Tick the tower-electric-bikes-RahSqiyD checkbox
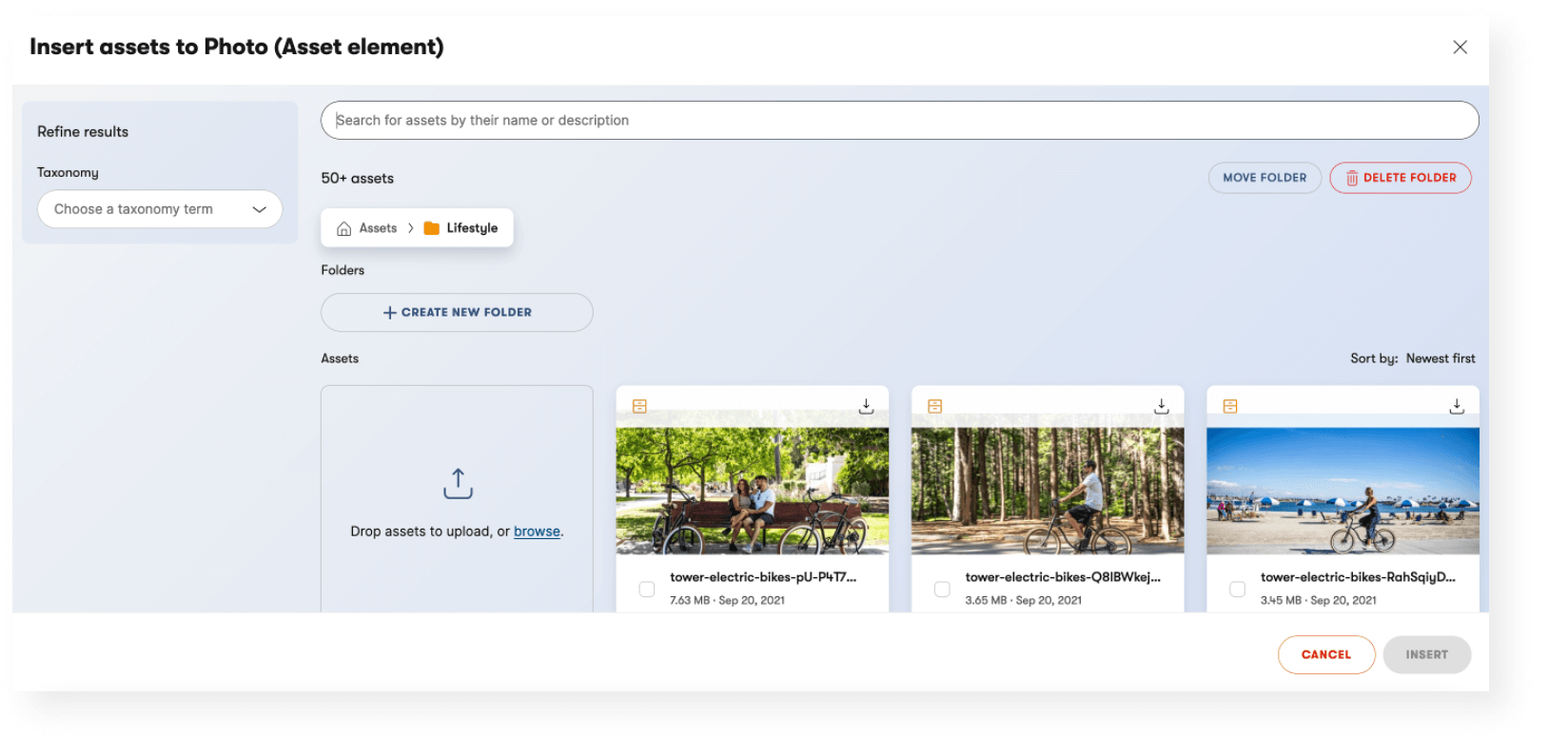This screenshot has height=755, width=1568. click(x=1237, y=589)
